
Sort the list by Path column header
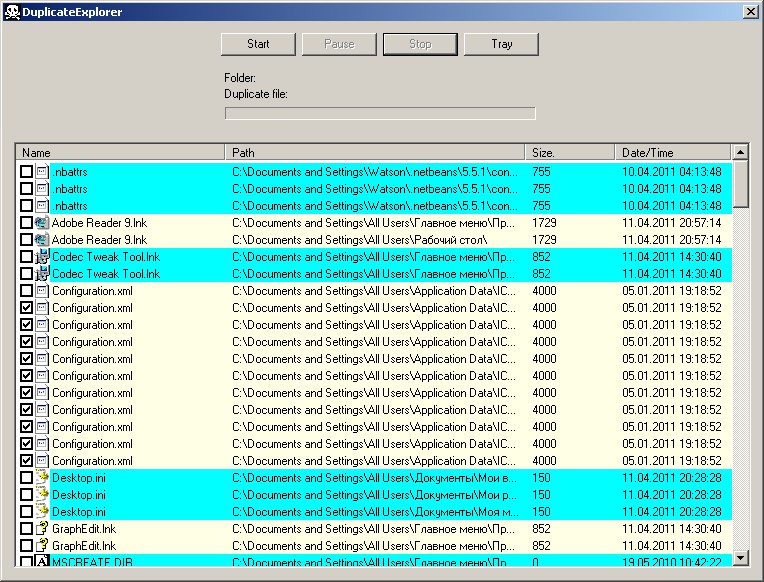375,153
